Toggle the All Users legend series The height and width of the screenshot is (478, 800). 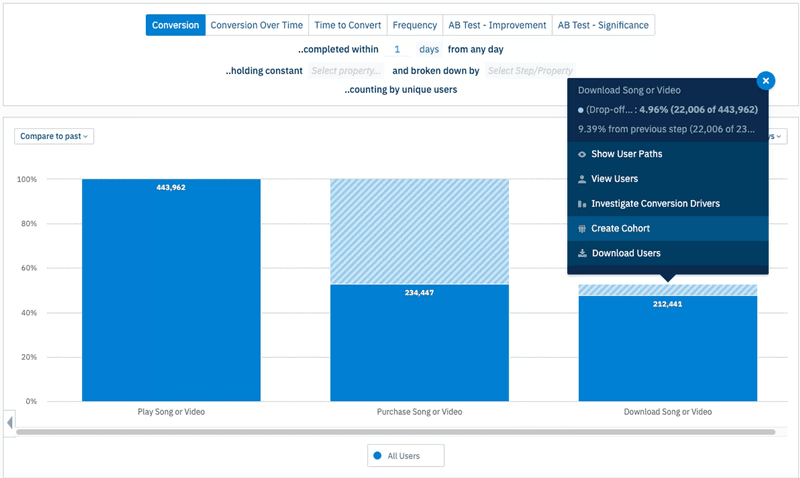pyautogui.click(x=405, y=456)
